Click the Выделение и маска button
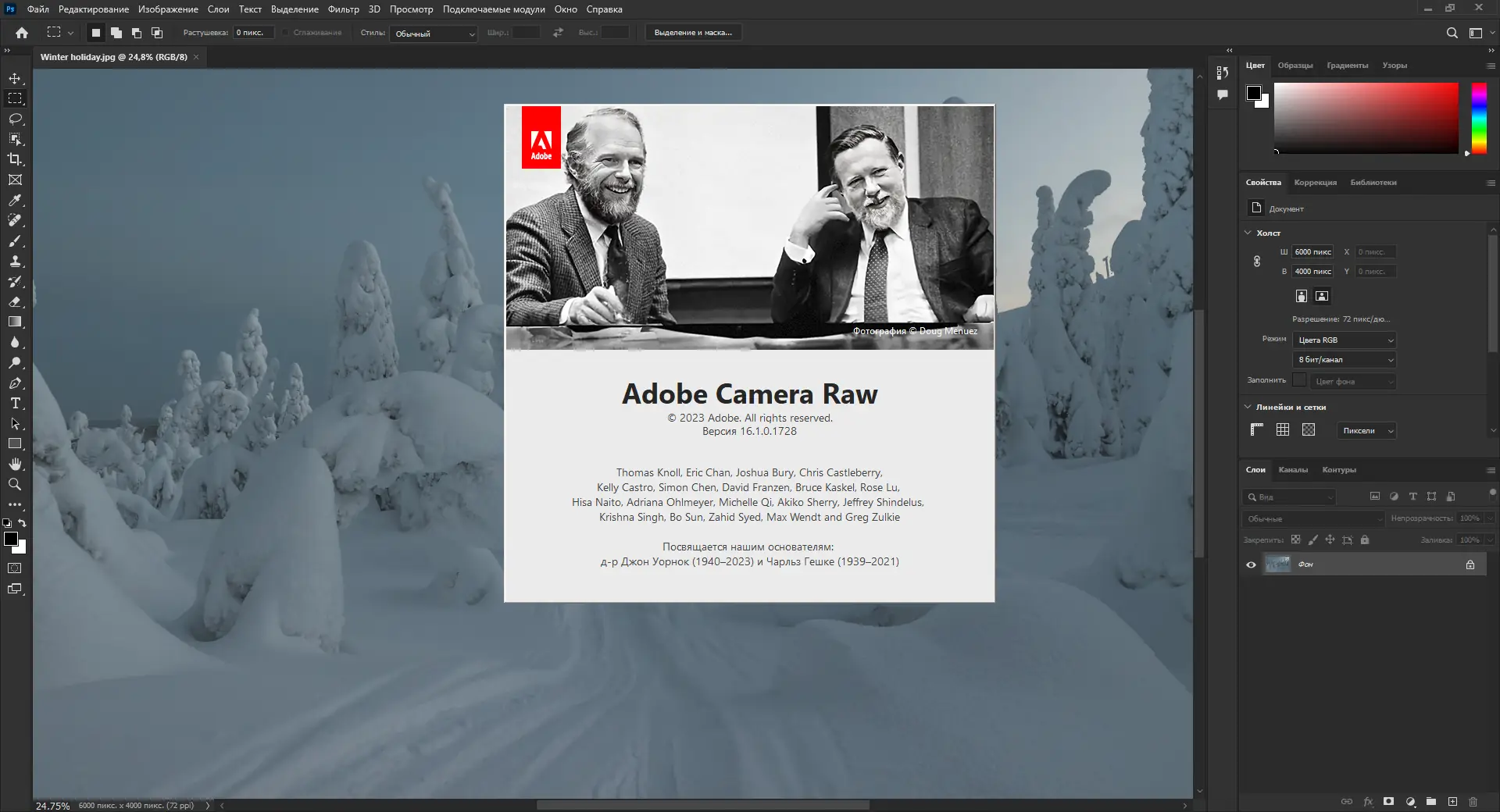1500x812 pixels. [x=693, y=33]
